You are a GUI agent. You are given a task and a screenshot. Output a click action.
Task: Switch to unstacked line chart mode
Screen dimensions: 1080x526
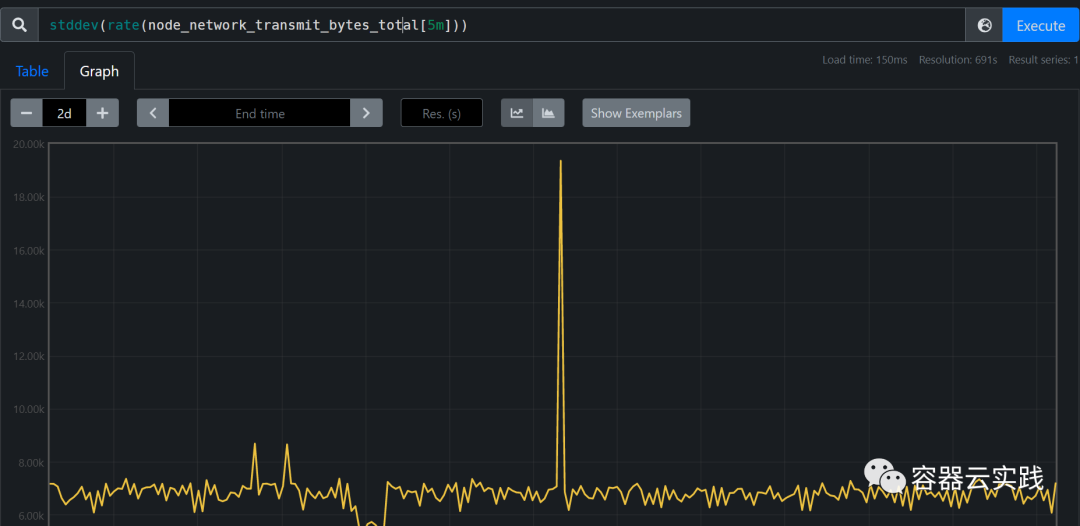point(517,113)
